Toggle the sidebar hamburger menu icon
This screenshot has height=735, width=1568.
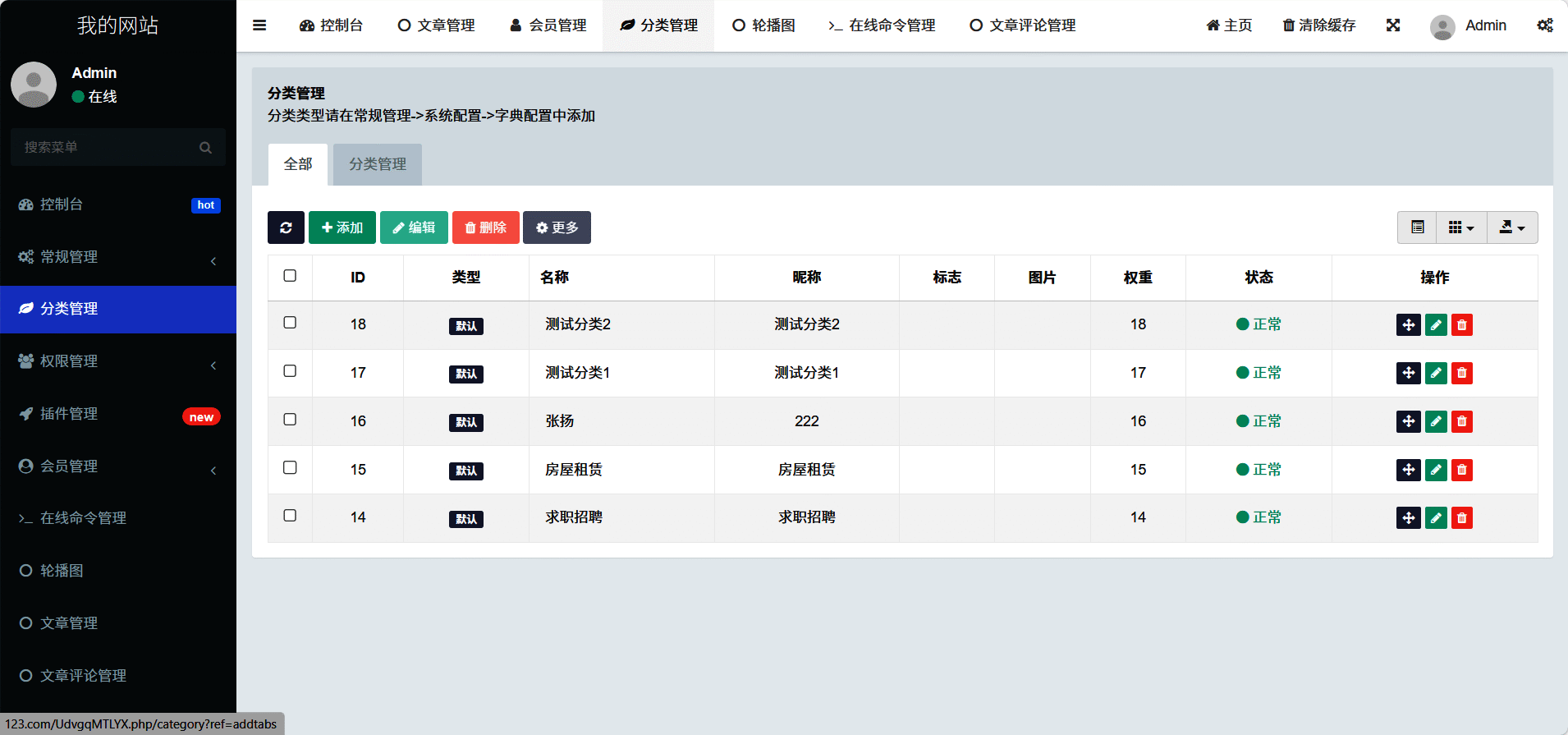(x=259, y=25)
